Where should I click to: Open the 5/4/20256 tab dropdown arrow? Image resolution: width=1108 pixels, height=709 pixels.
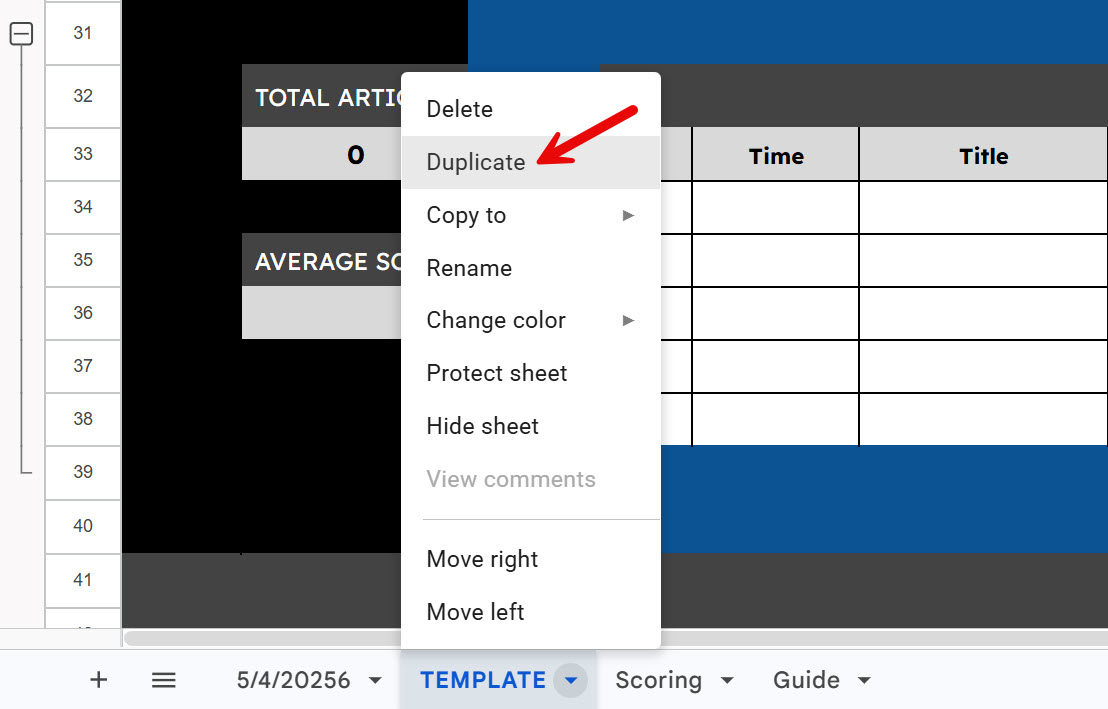375,681
